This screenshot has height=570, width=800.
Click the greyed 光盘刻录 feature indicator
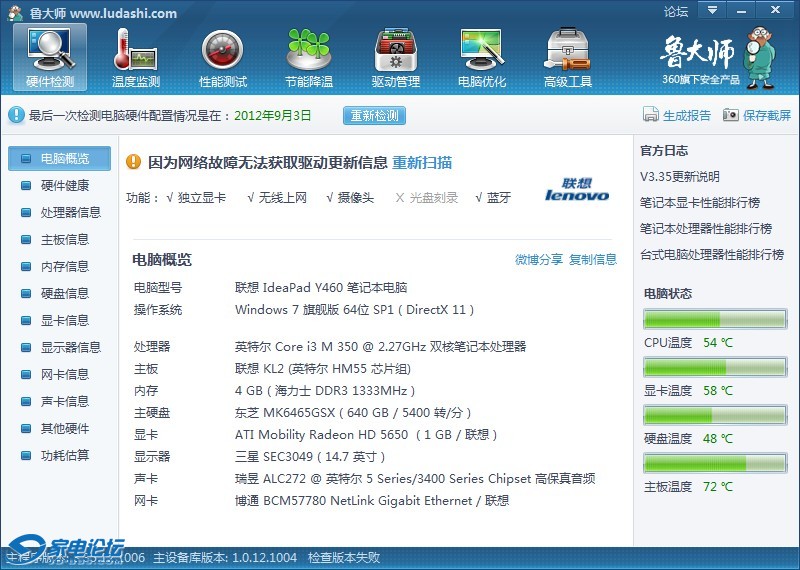[427, 198]
